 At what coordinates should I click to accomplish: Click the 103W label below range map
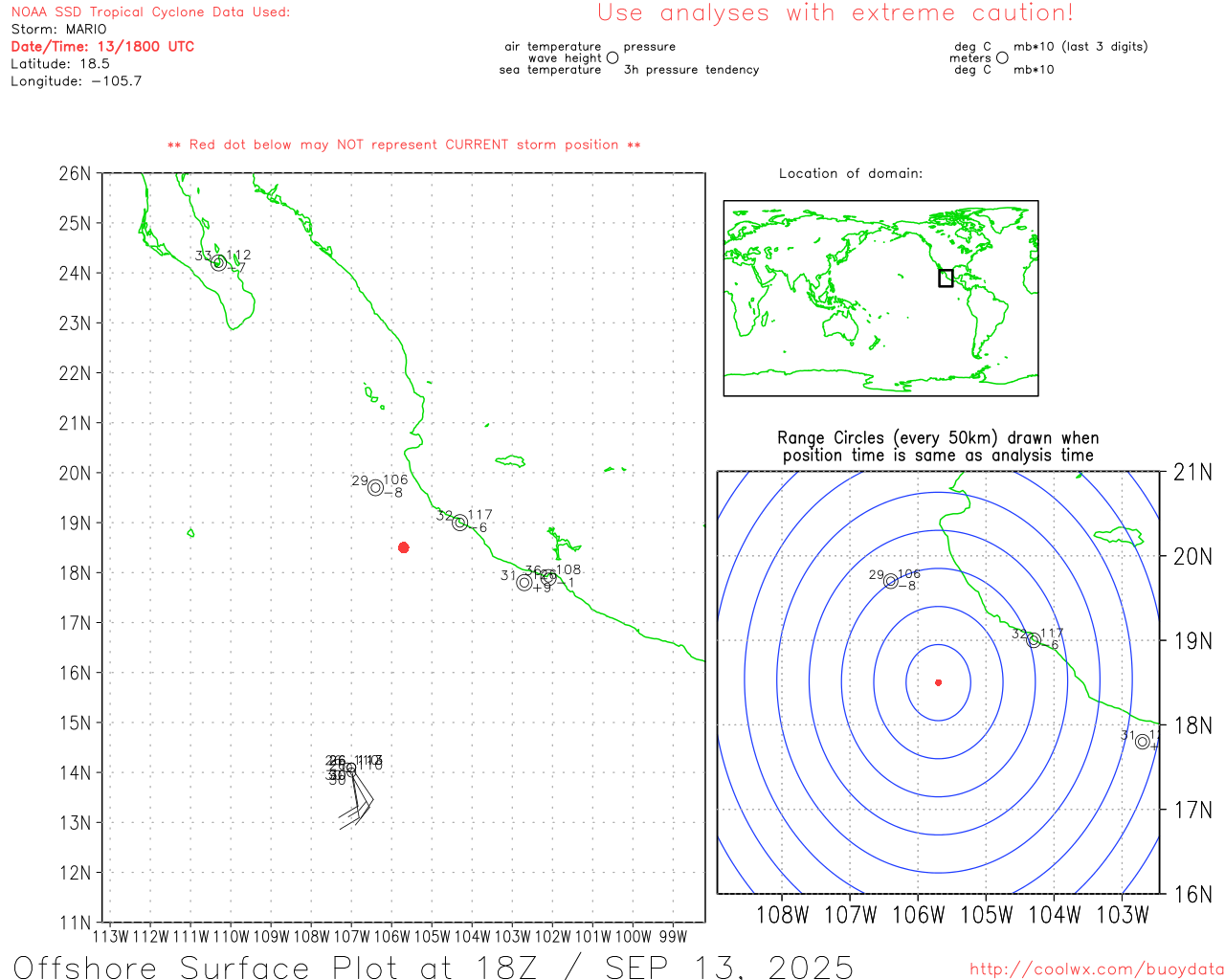point(1122,915)
